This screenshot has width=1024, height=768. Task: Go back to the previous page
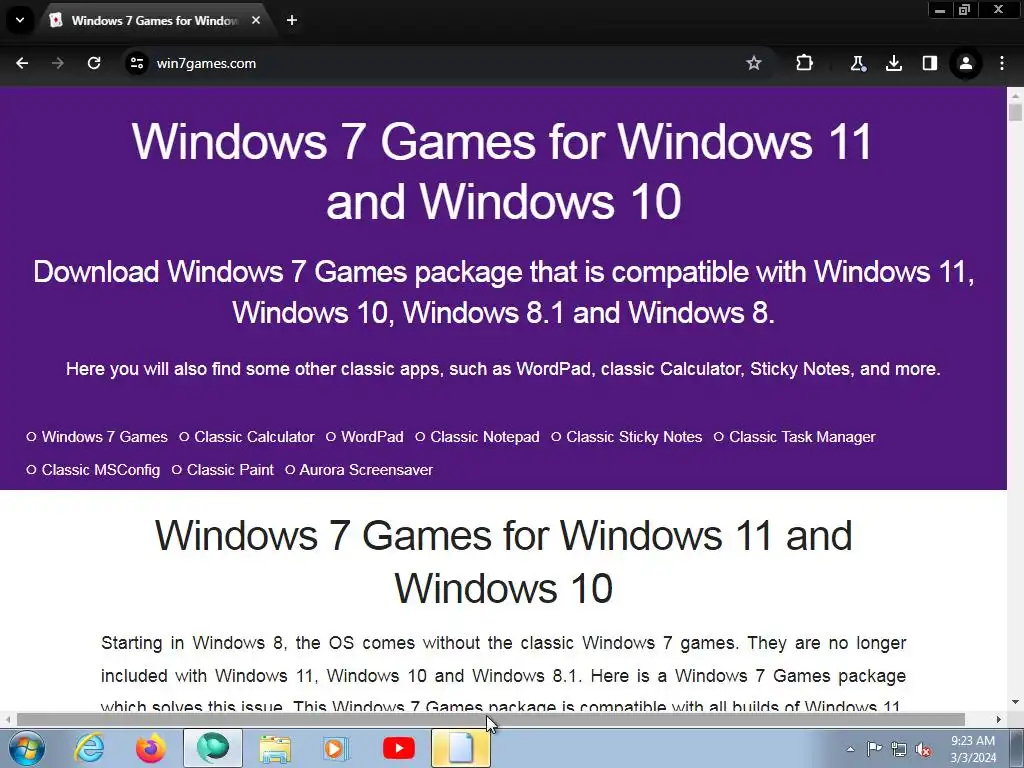[x=22, y=63]
